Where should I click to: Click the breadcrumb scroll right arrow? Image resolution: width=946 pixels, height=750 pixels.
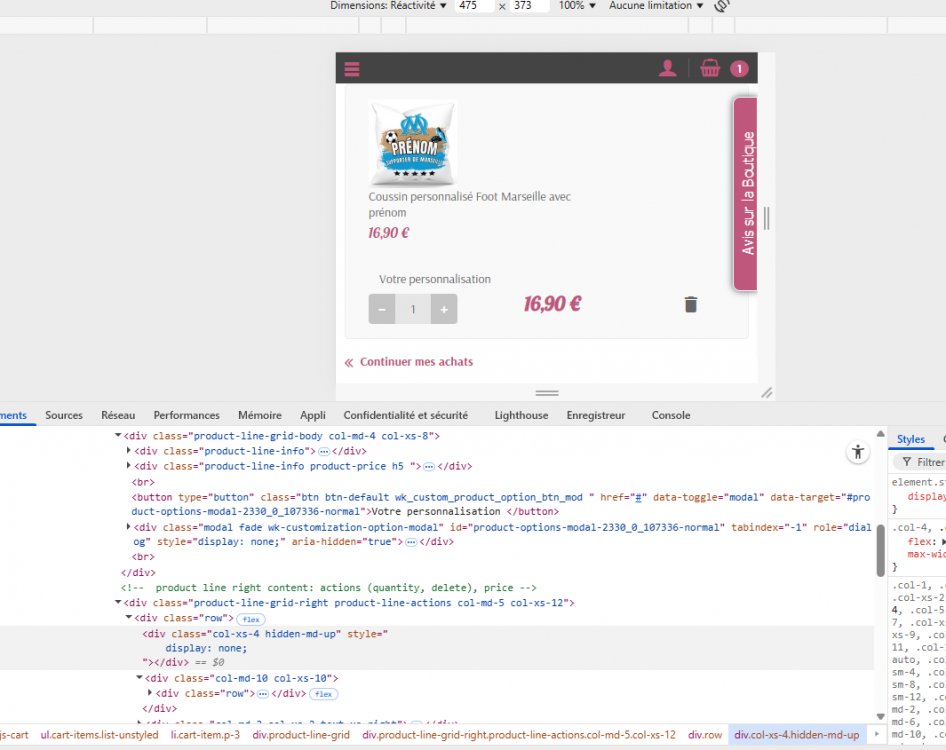pos(877,734)
